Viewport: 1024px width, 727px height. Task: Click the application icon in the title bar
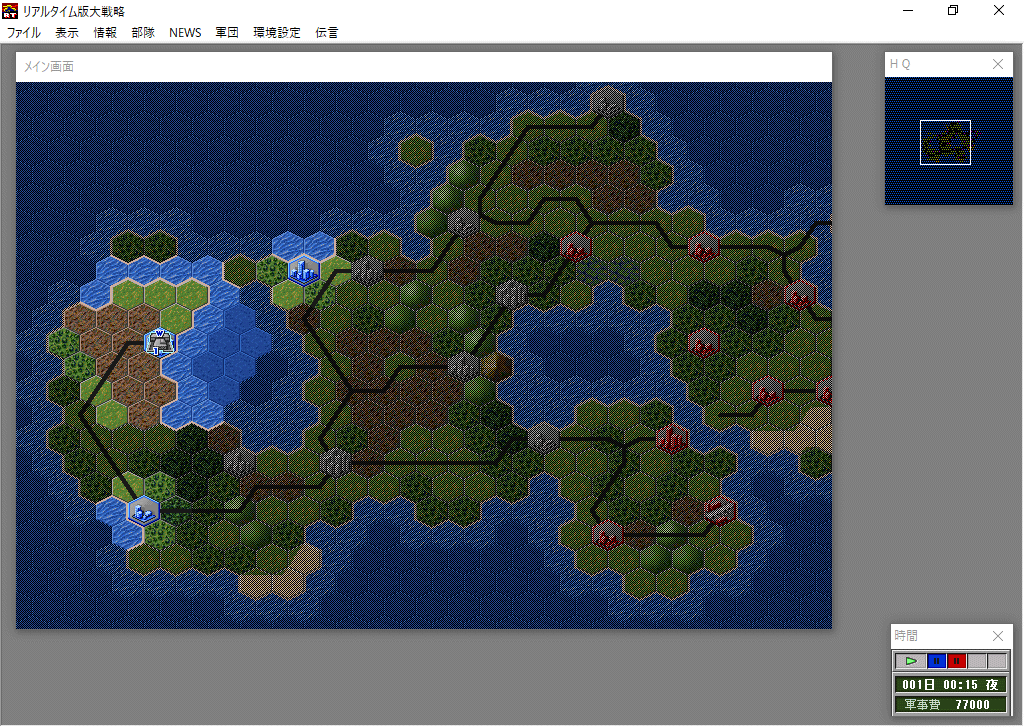pyautogui.click(x=11, y=11)
